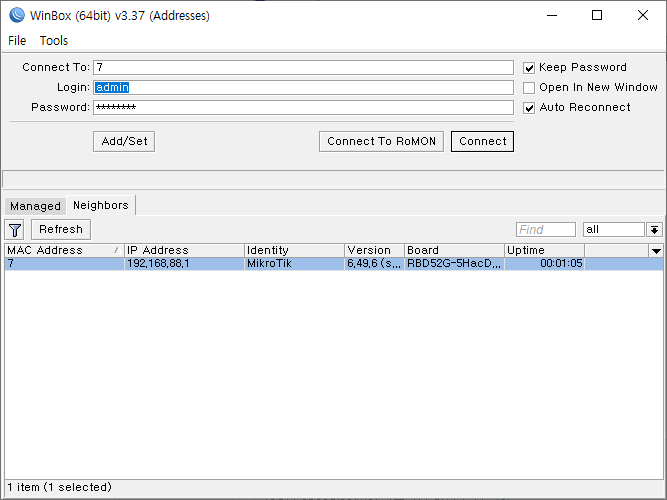Sort by Version column header
The image size is (667, 500).
click(x=374, y=250)
